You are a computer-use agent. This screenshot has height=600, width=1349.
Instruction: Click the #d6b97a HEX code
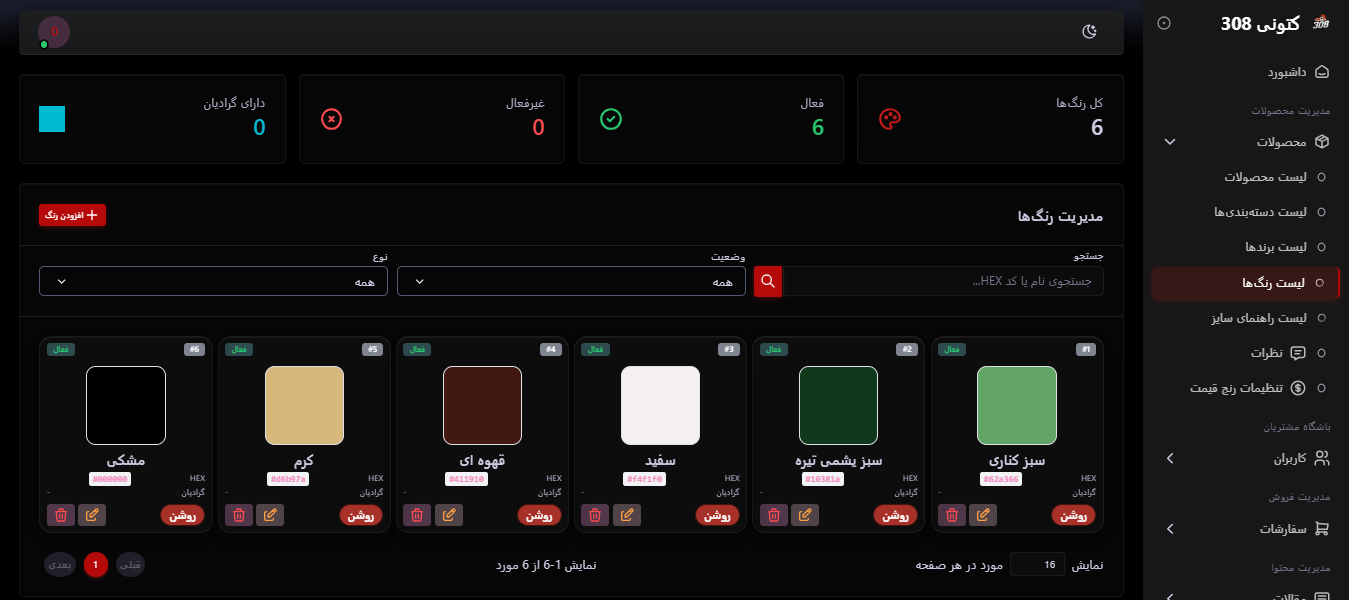[289, 479]
